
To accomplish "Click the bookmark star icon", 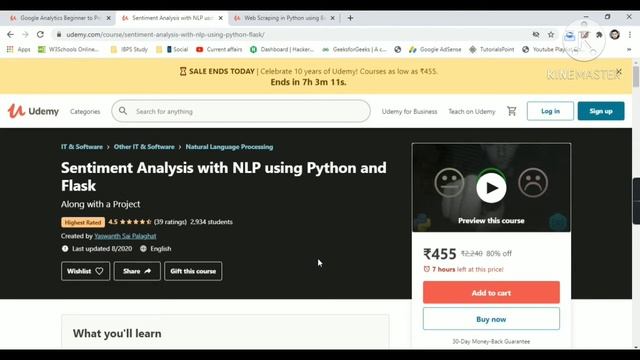I will 551,35.
